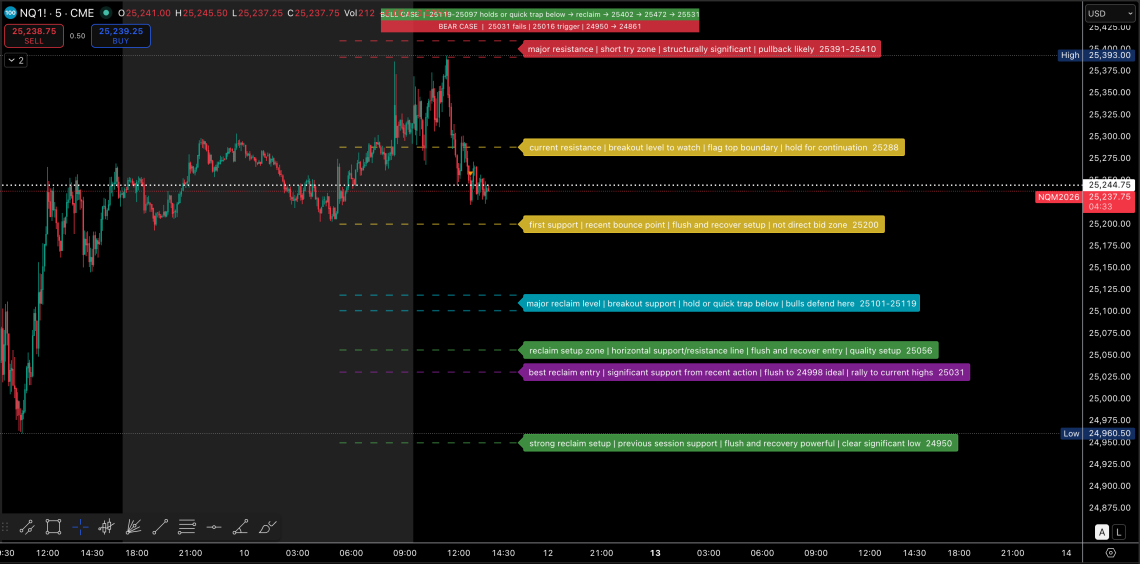1140x564 pixels.
Task: Select the rectangle drawing tool
Action: click(x=53, y=526)
